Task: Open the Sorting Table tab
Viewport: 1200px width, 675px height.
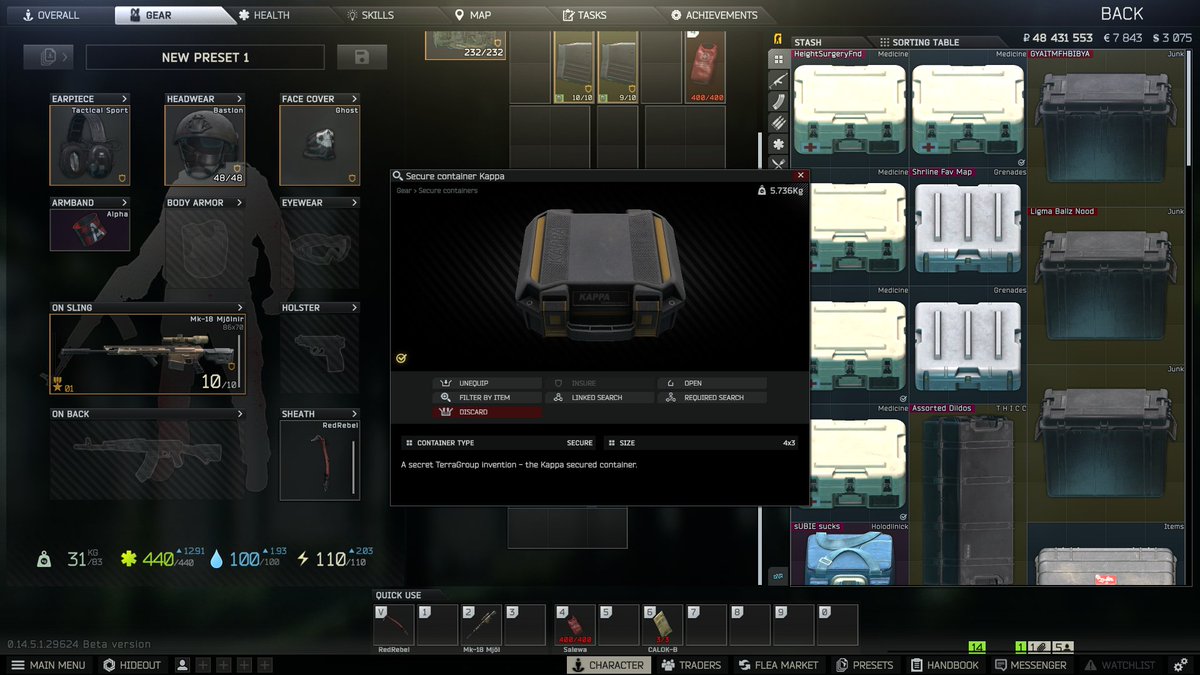Action: click(919, 42)
